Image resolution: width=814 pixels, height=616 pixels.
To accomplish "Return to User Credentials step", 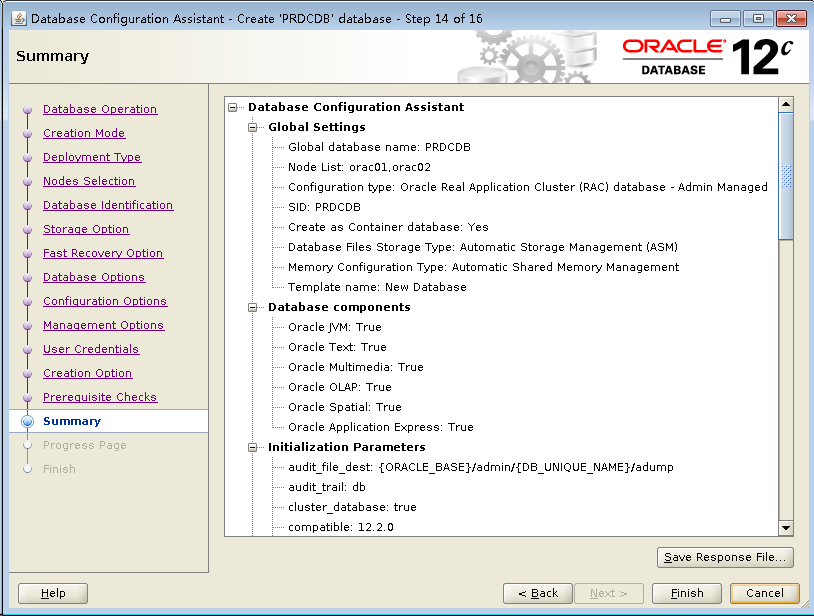I will pos(91,349).
